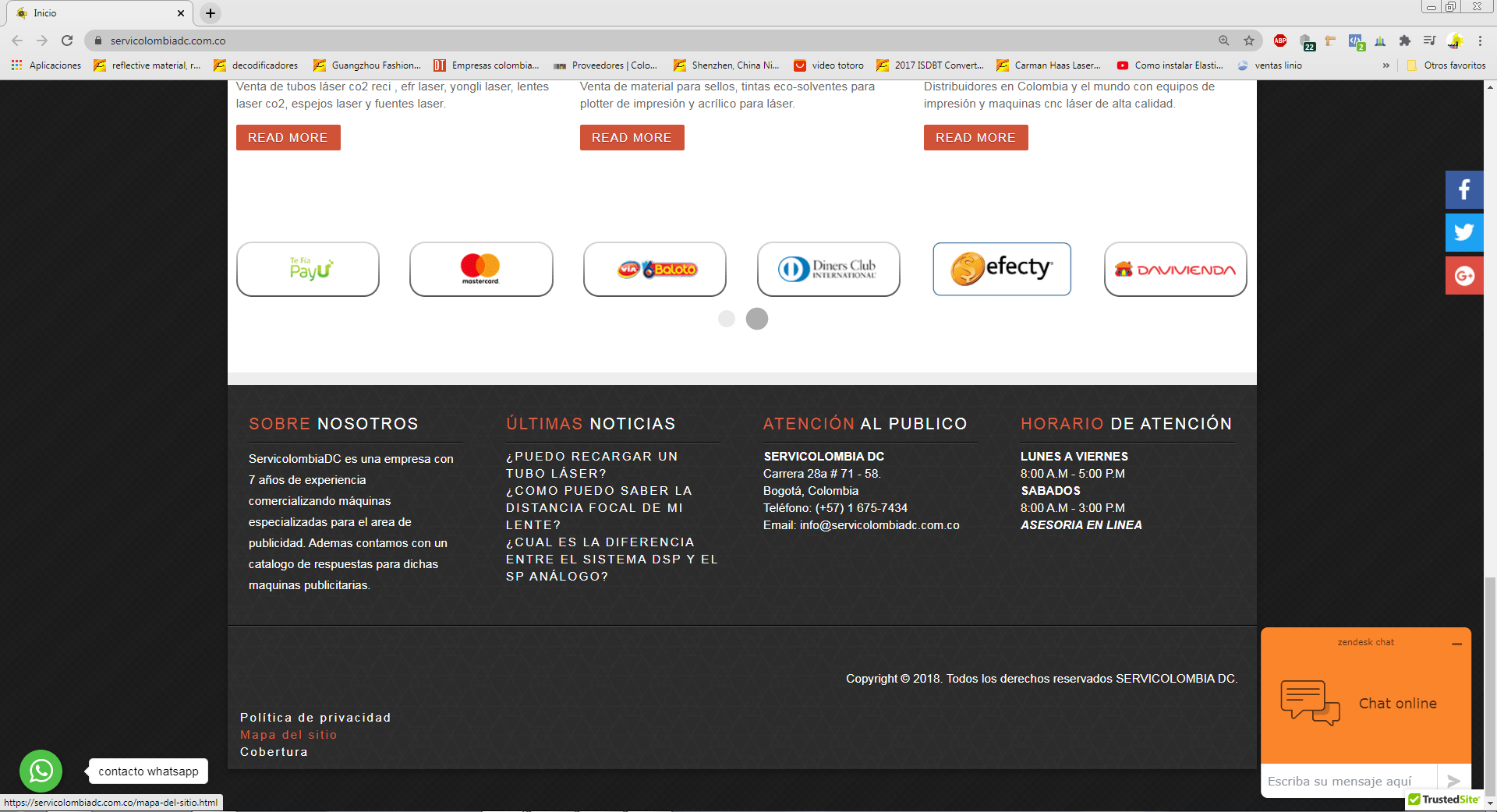Close the Inicio tab
This screenshot has width=1497, height=812.
pos(180,13)
